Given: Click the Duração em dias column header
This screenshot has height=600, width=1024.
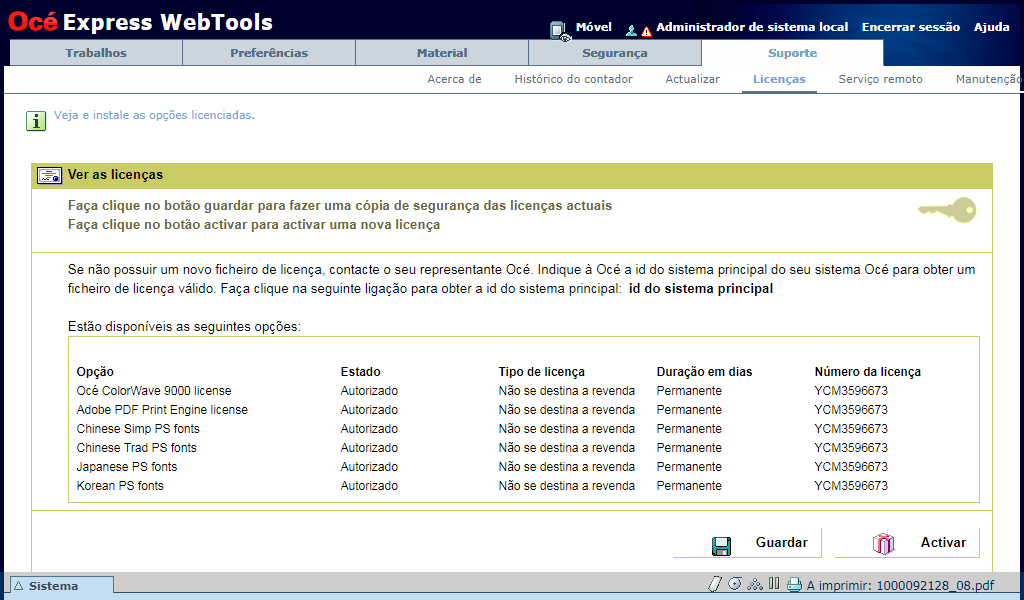Looking at the screenshot, I should coord(704,371).
